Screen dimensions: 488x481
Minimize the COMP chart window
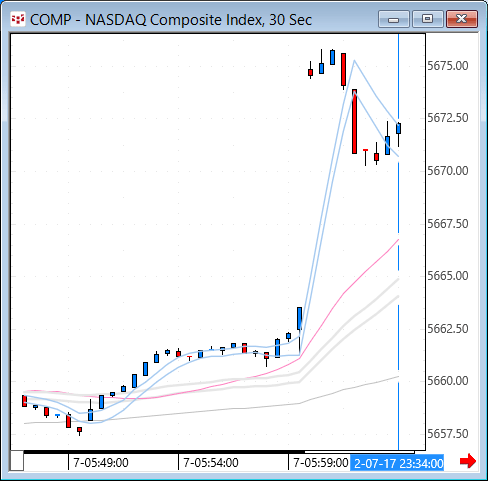pos(394,19)
